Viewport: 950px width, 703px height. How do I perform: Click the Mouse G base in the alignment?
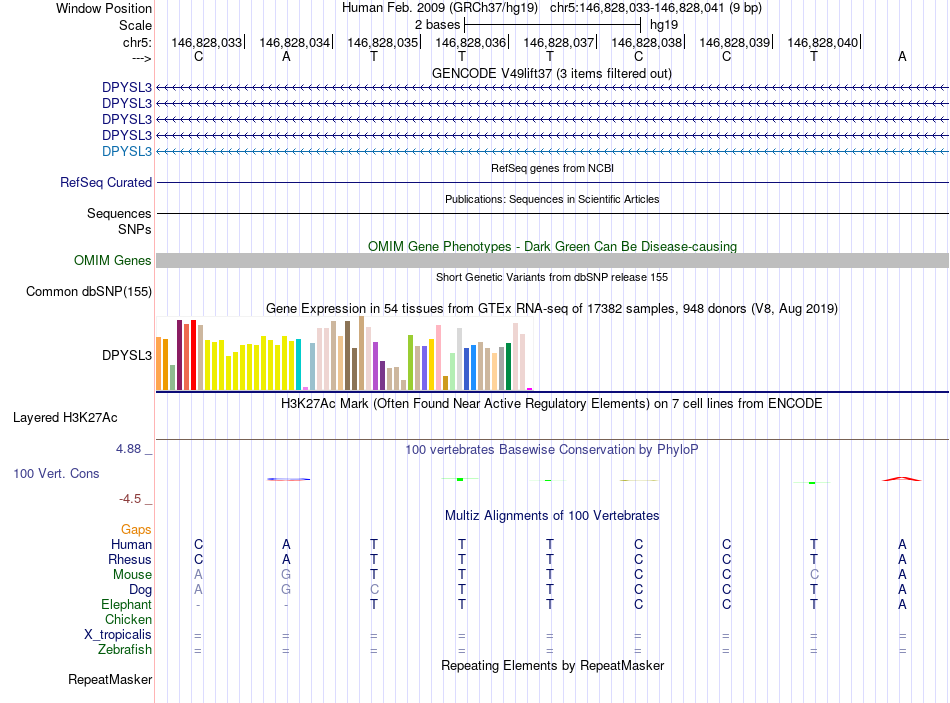[286, 575]
